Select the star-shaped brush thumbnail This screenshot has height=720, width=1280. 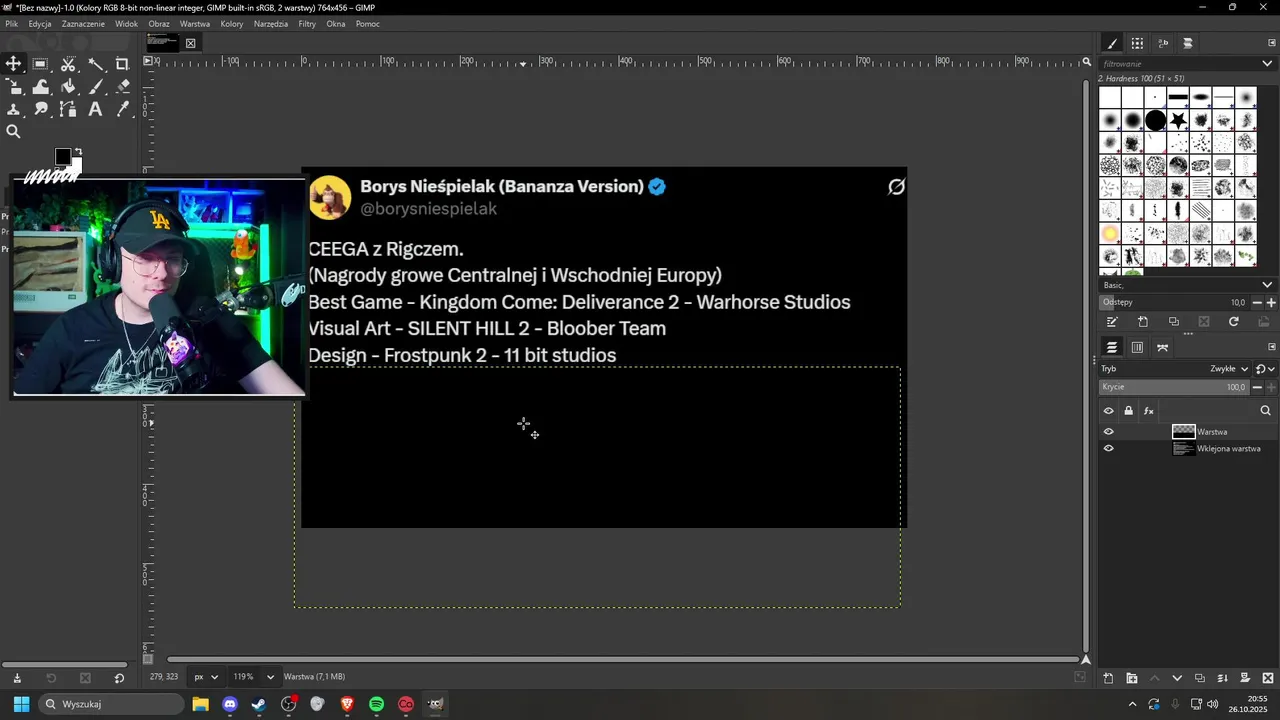(1178, 120)
